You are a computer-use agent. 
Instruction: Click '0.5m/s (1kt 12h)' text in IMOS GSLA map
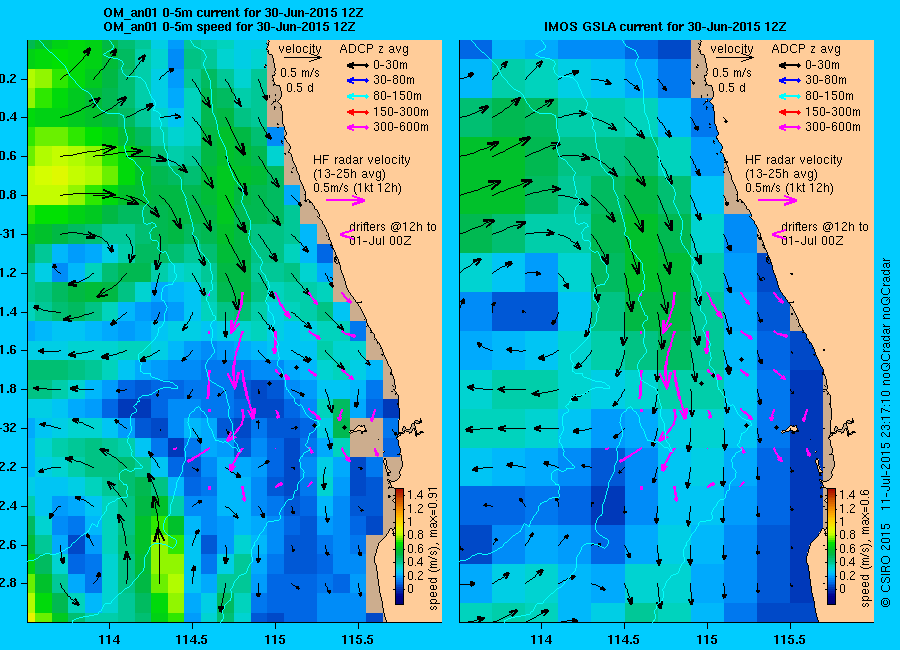789,188
